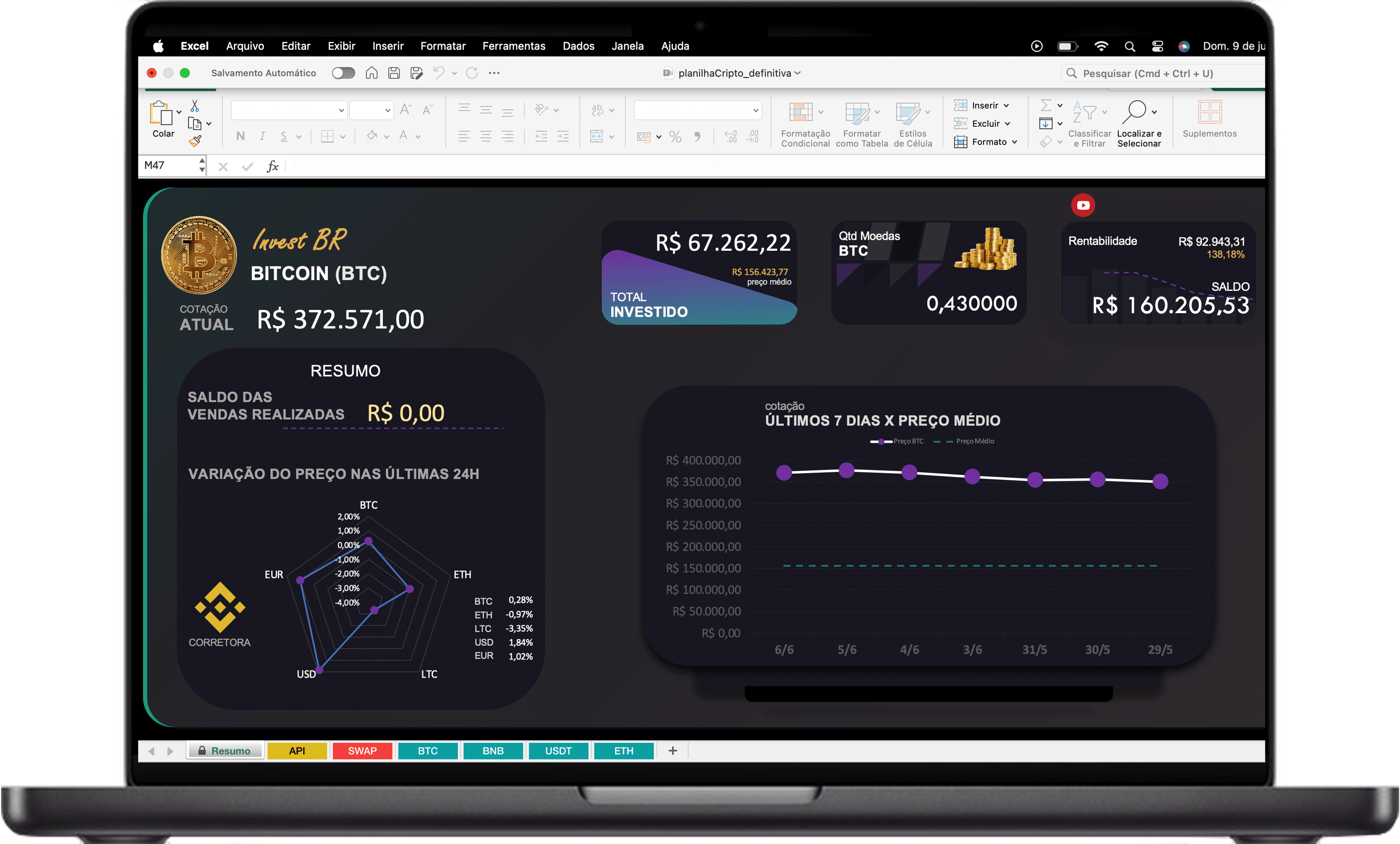Add new sheet with plus button
The width and height of the screenshot is (1400, 844).
pyautogui.click(x=672, y=751)
